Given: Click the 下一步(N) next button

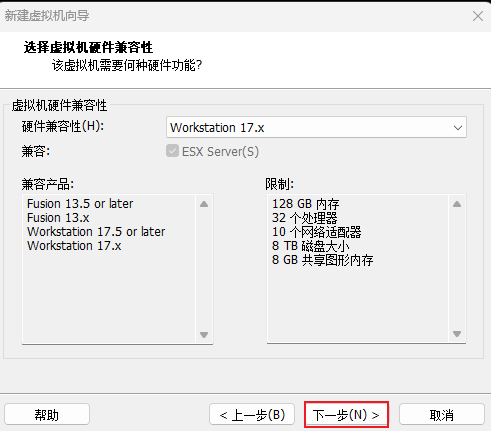Looking at the screenshot, I should [x=346, y=415].
